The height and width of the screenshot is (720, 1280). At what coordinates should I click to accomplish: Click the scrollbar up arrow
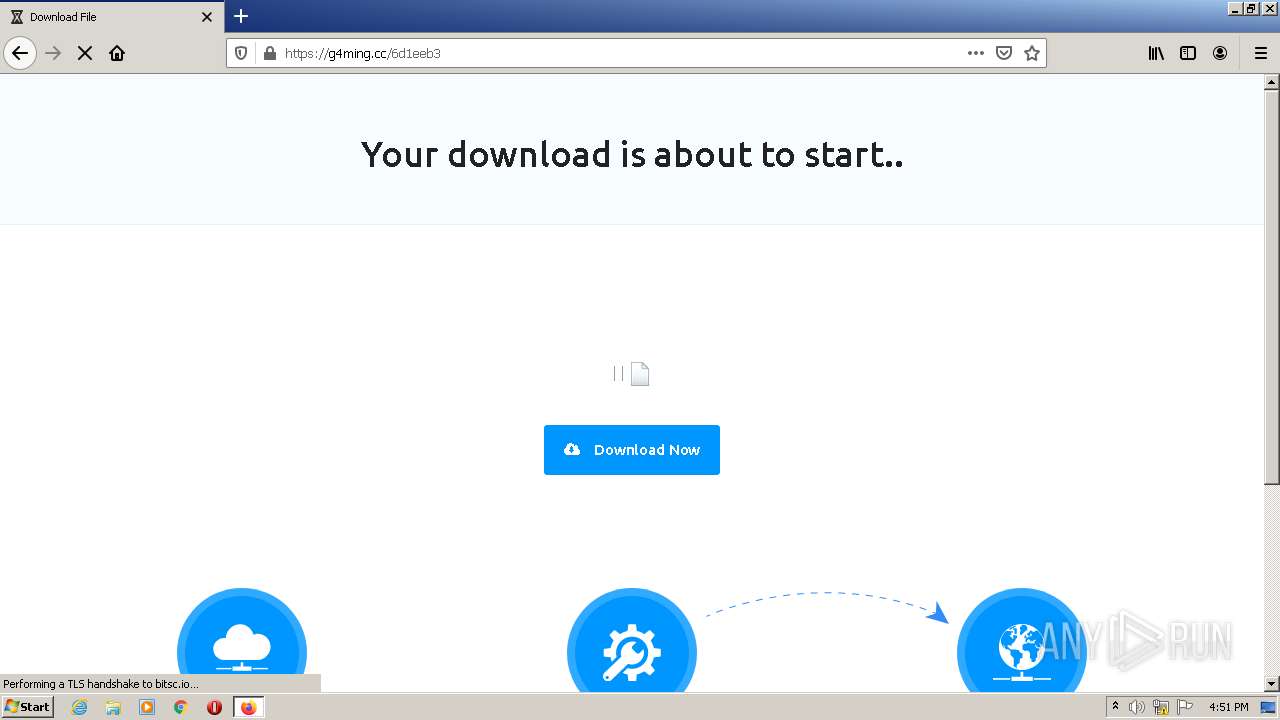[1272, 82]
